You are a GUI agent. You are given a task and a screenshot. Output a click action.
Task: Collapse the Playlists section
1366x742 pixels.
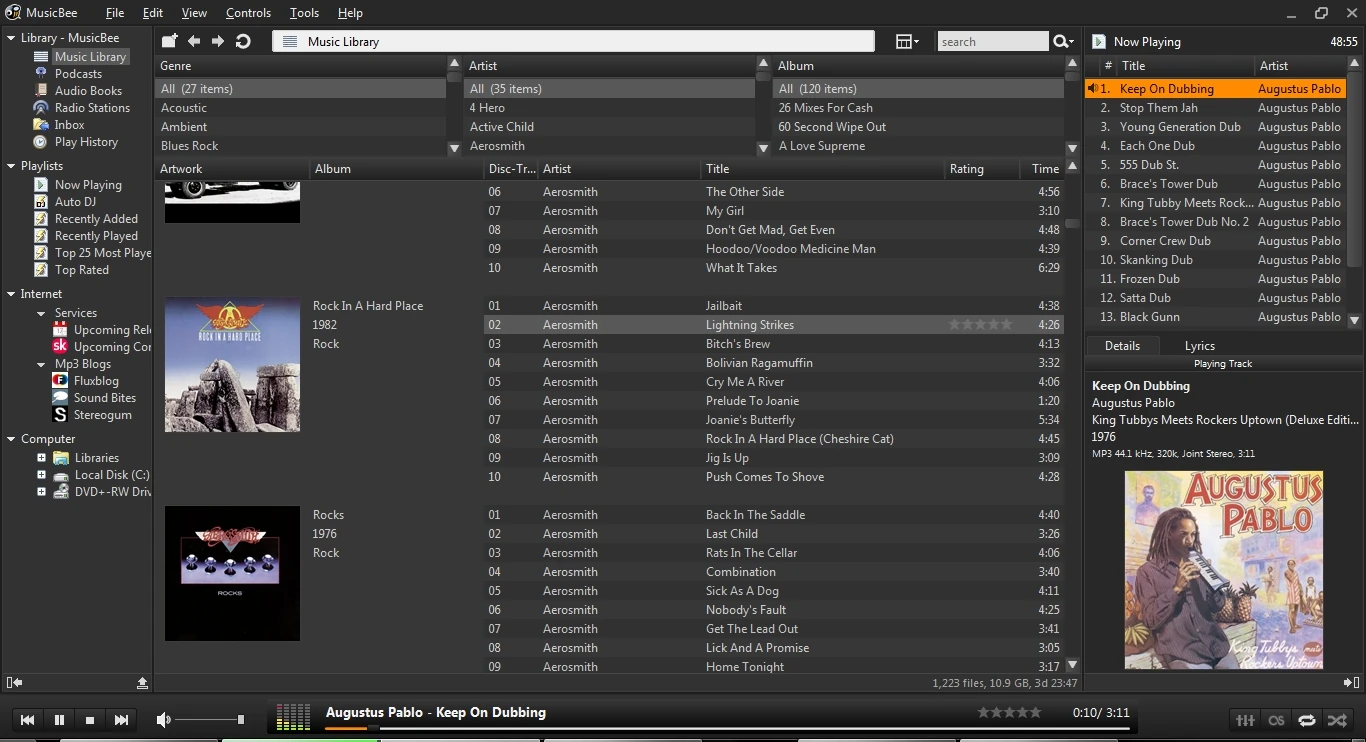click(11, 166)
